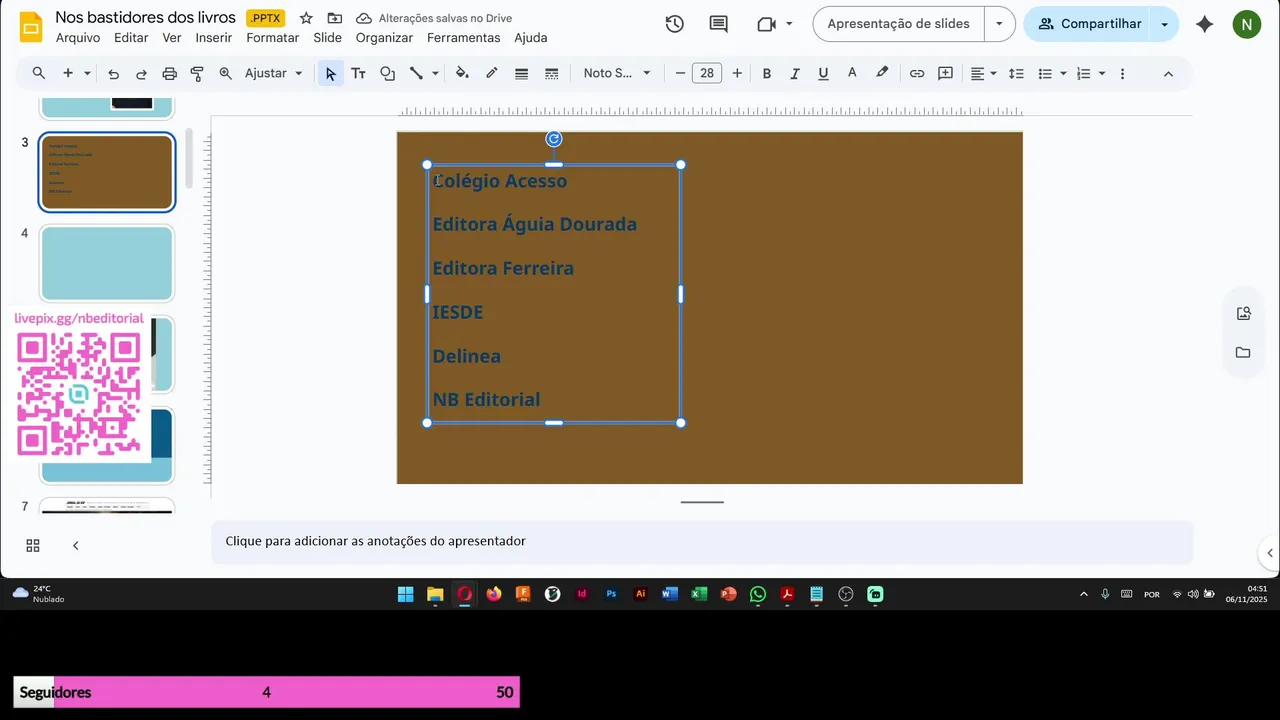Open version history clock icon
The height and width of the screenshot is (720, 1280).
pyautogui.click(x=674, y=24)
